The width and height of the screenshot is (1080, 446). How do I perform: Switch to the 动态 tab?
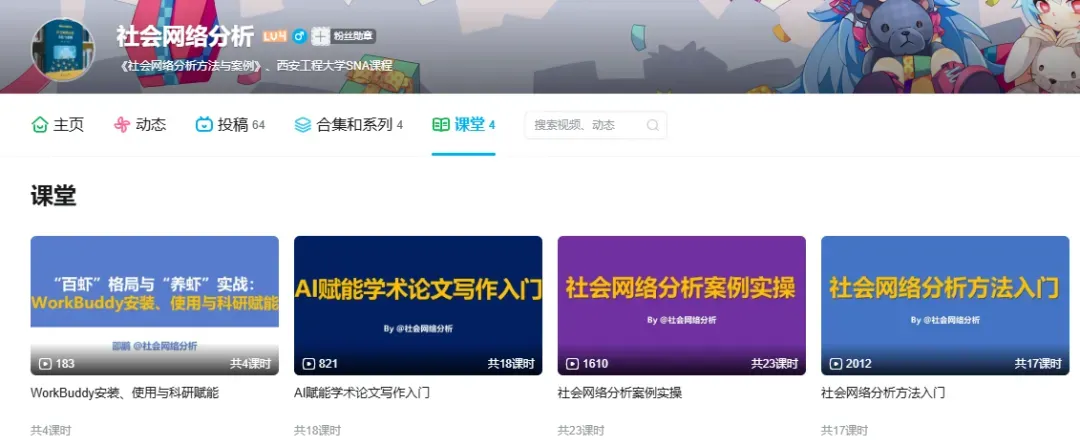point(140,125)
